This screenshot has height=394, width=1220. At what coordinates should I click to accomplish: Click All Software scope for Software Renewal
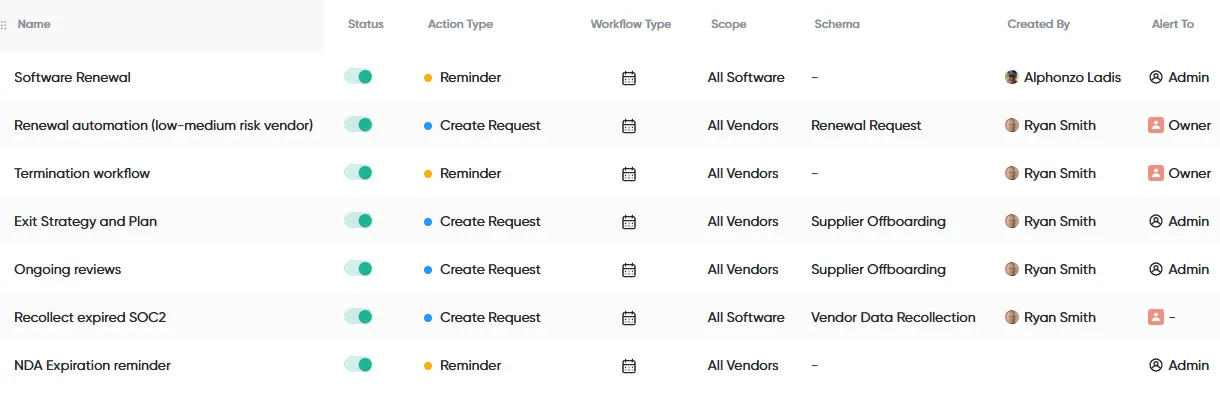point(746,77)
